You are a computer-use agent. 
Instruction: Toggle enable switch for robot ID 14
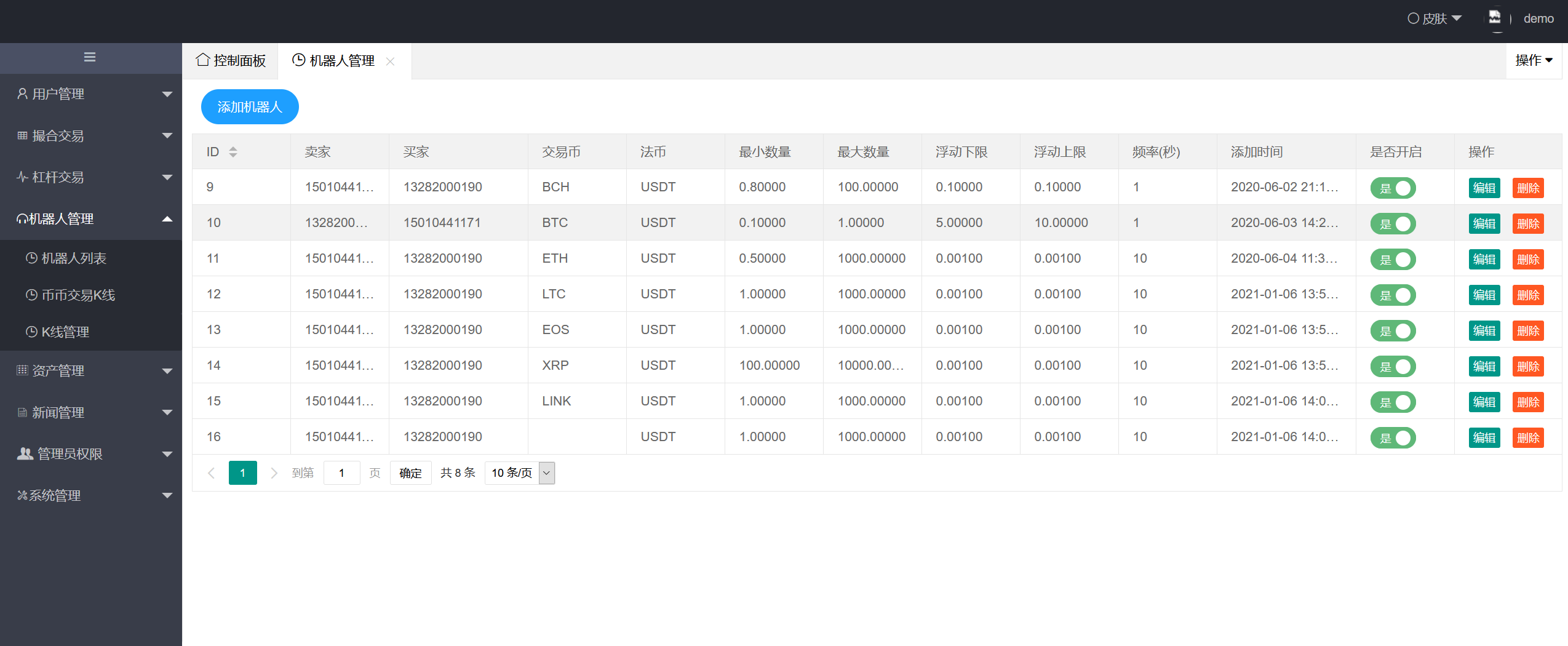[x=1393, y=366]
